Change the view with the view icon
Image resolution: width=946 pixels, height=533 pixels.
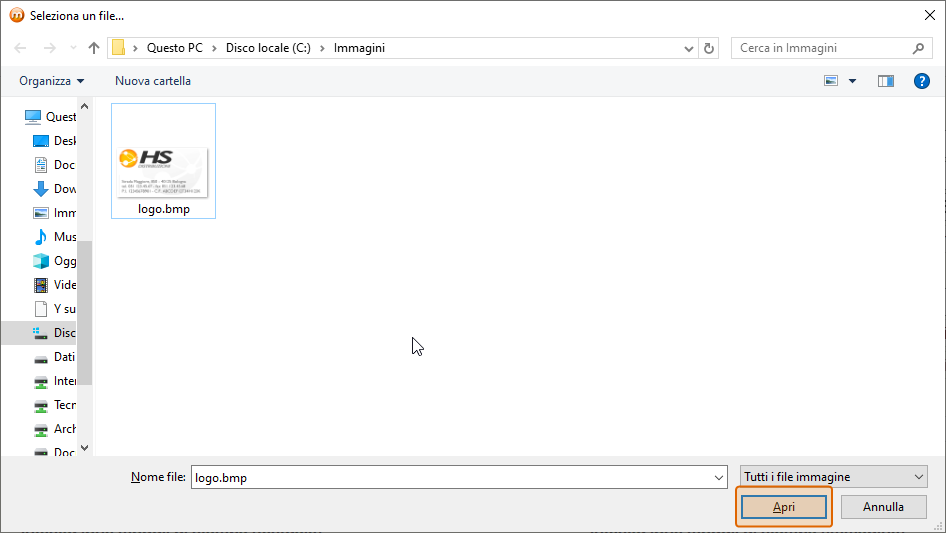831,81
